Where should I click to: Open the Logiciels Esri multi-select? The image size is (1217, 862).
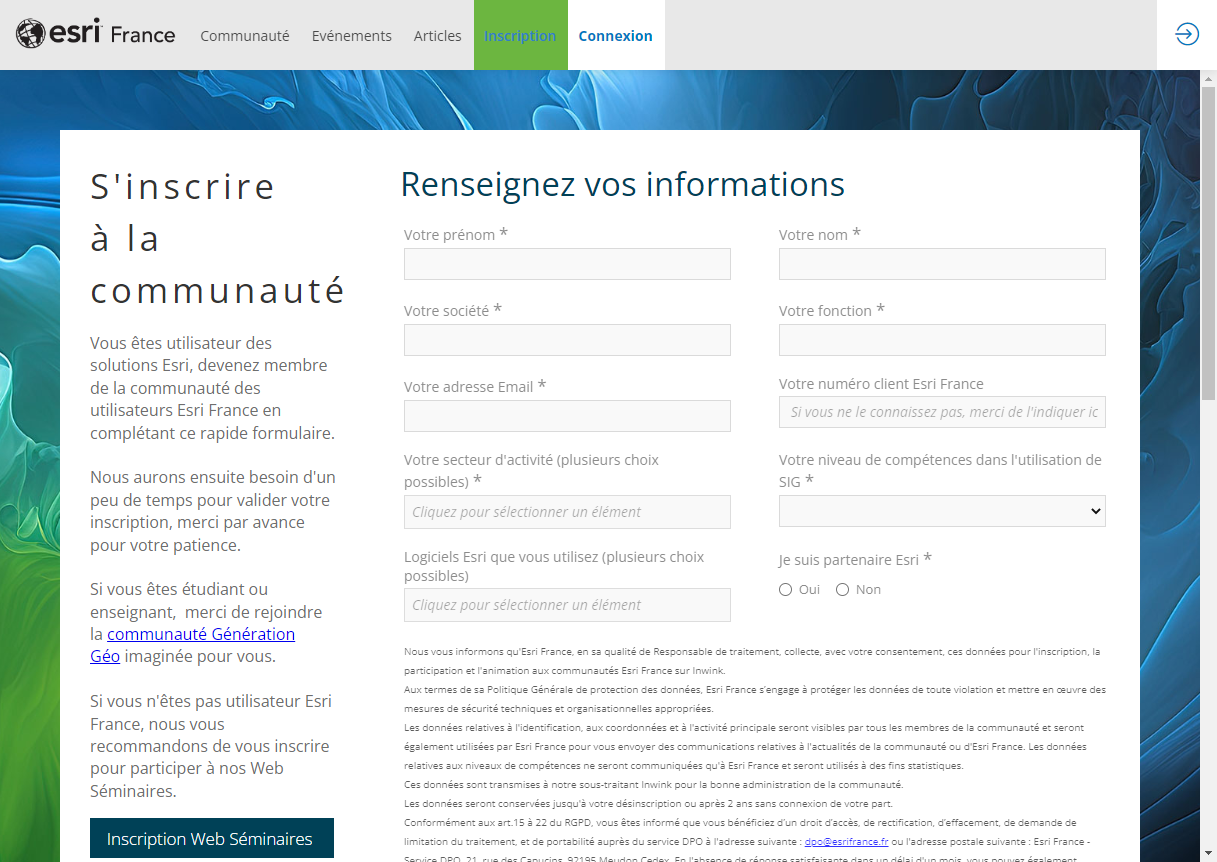coord(567,605)
